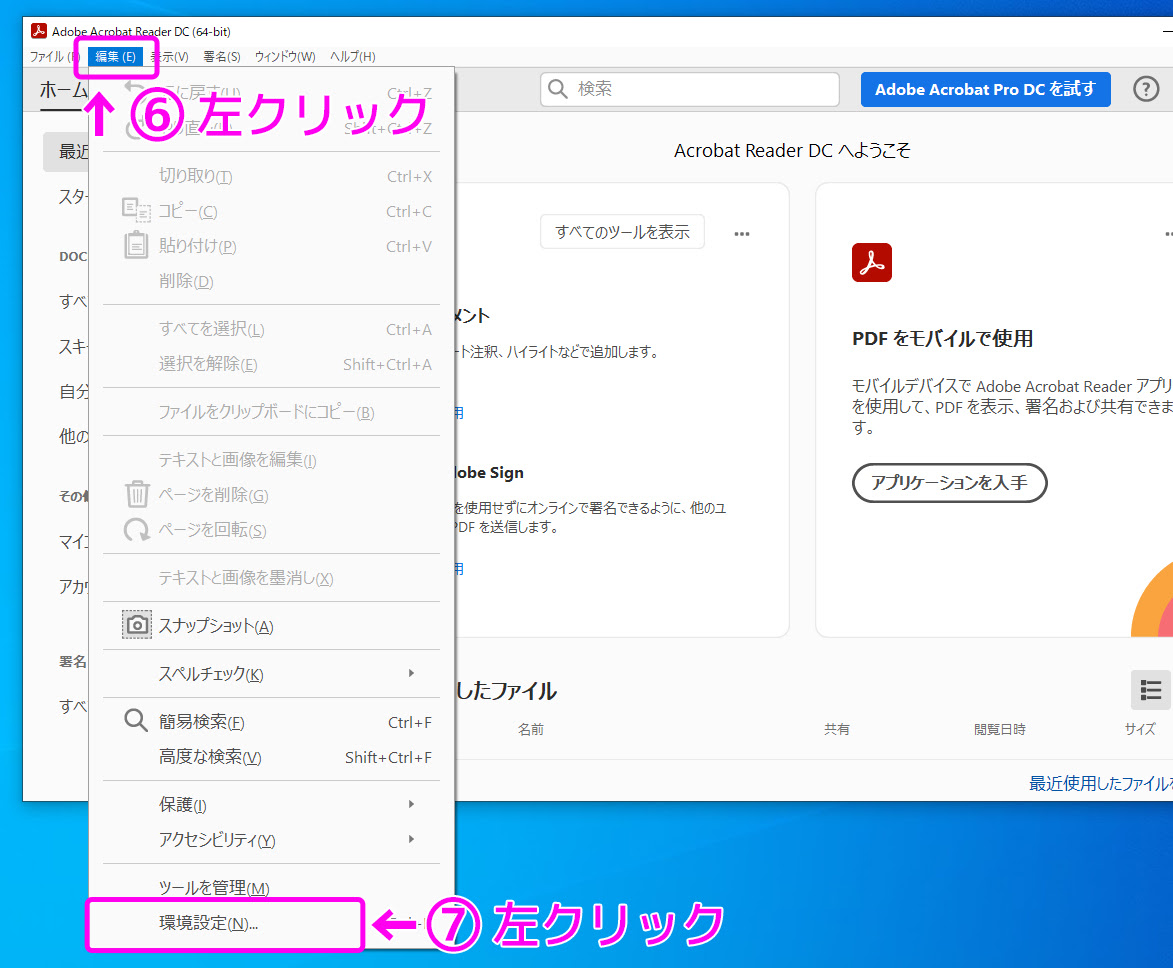
Task: Click the red Adobe PDF mobile icon
Action: click(871, 262)
